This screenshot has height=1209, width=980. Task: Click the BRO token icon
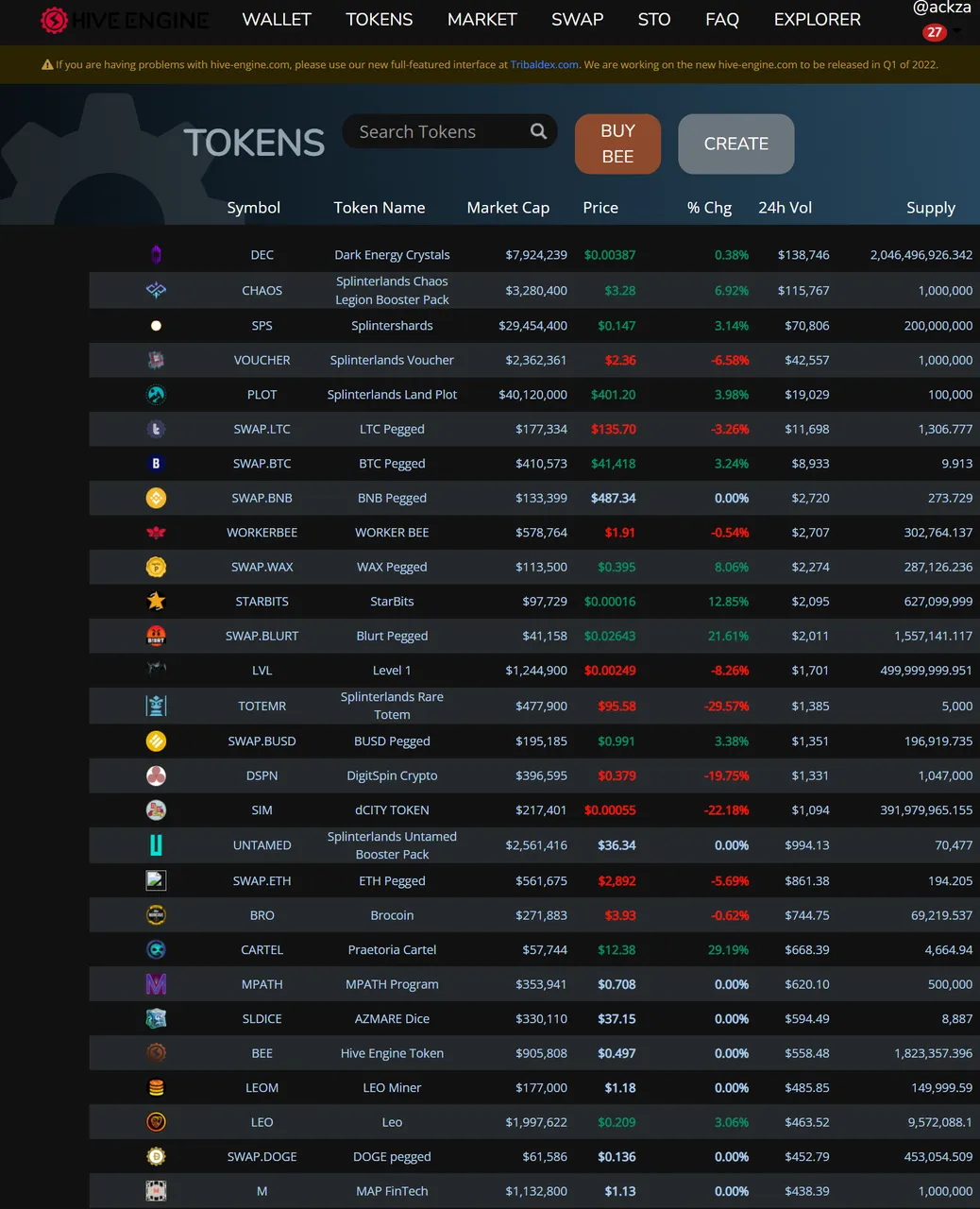tap(156, 914)
